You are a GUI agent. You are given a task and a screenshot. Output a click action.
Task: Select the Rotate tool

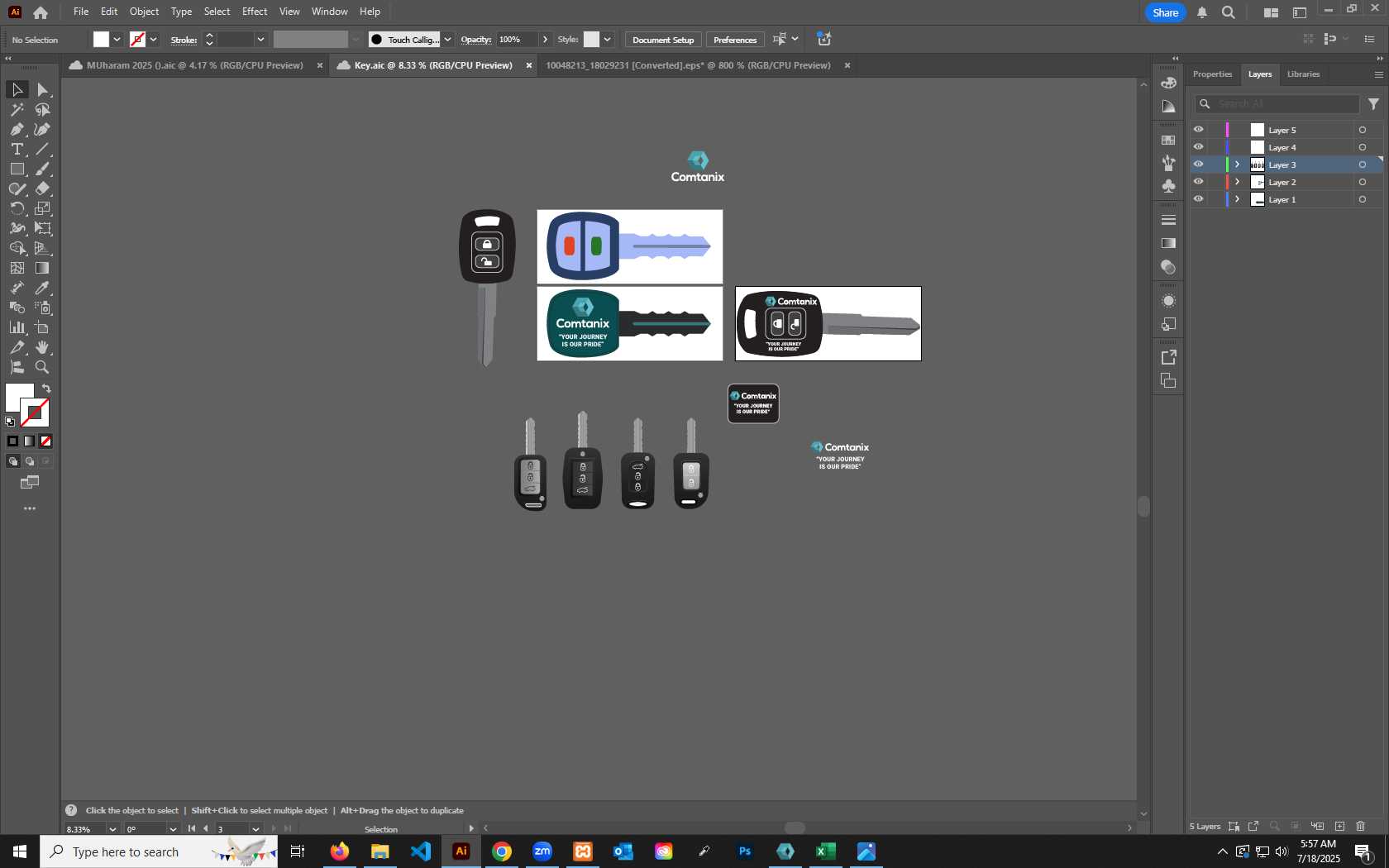click(x=17, y=208)
